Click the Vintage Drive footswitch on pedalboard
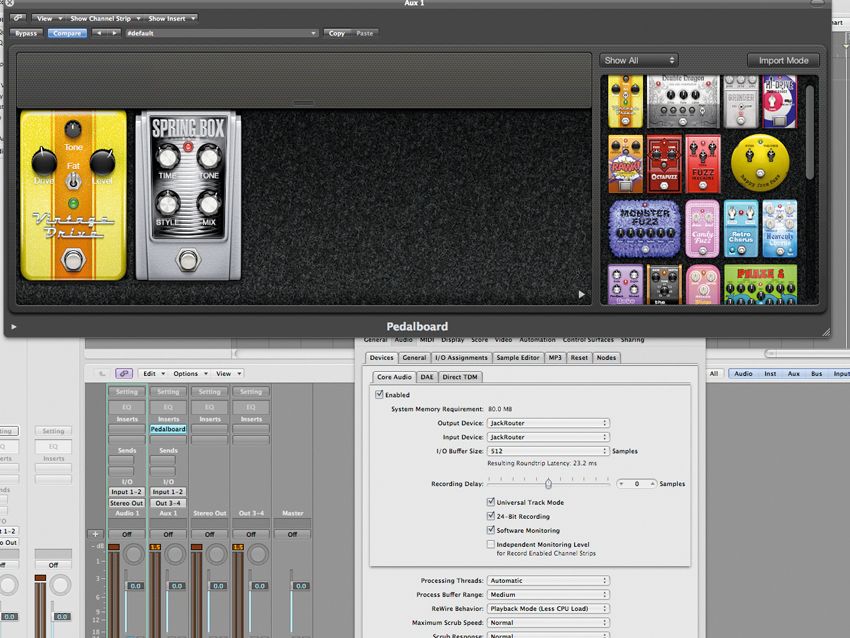 click(x=73, y=260)
